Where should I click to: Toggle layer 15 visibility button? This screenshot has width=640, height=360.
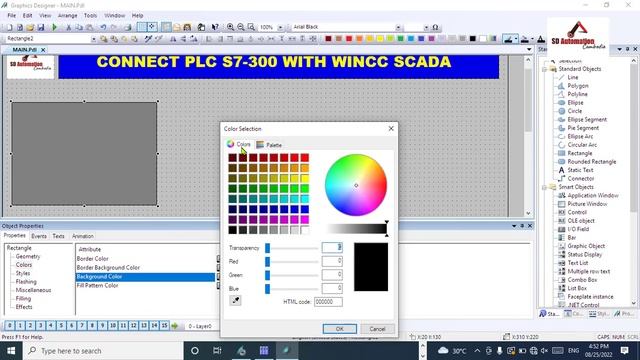click(x=164, y=326)
